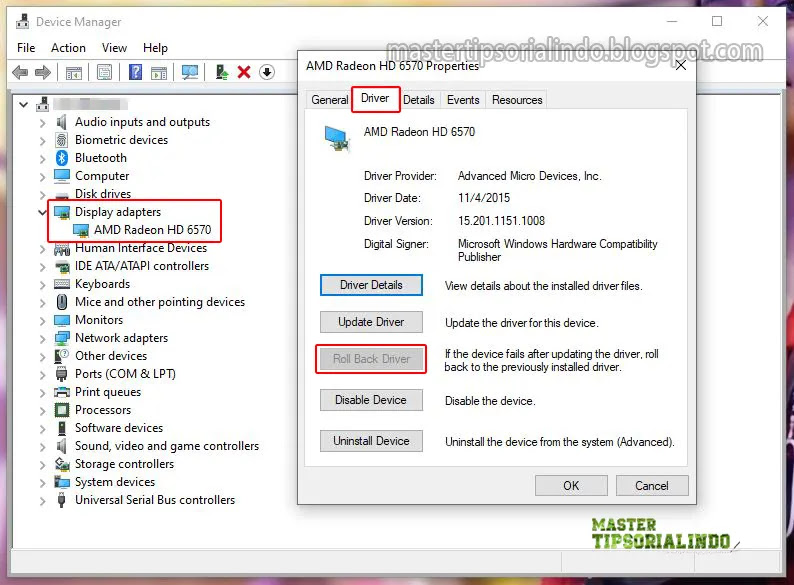This screenshot has height=585, width=794.
Task: Expand the Monitors node
Action: pyautogui.click(x=43, y=321)
